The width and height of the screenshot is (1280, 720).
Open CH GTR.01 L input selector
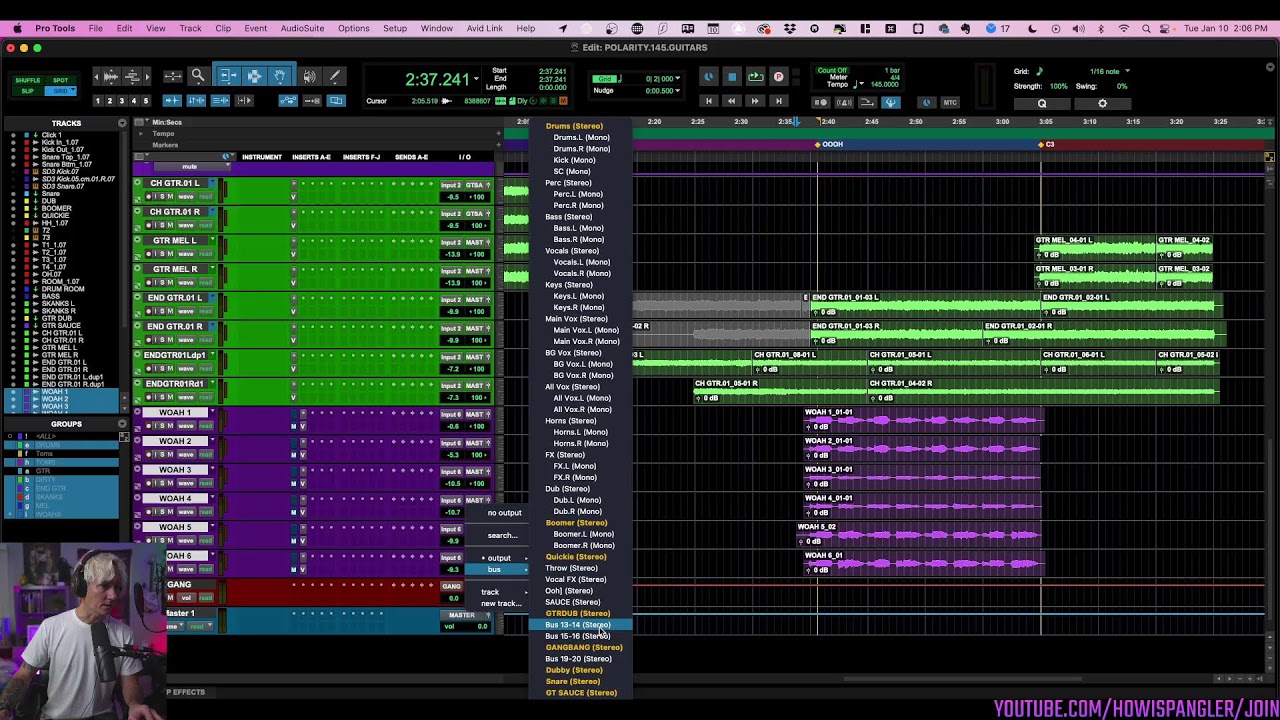coord(451,186)
